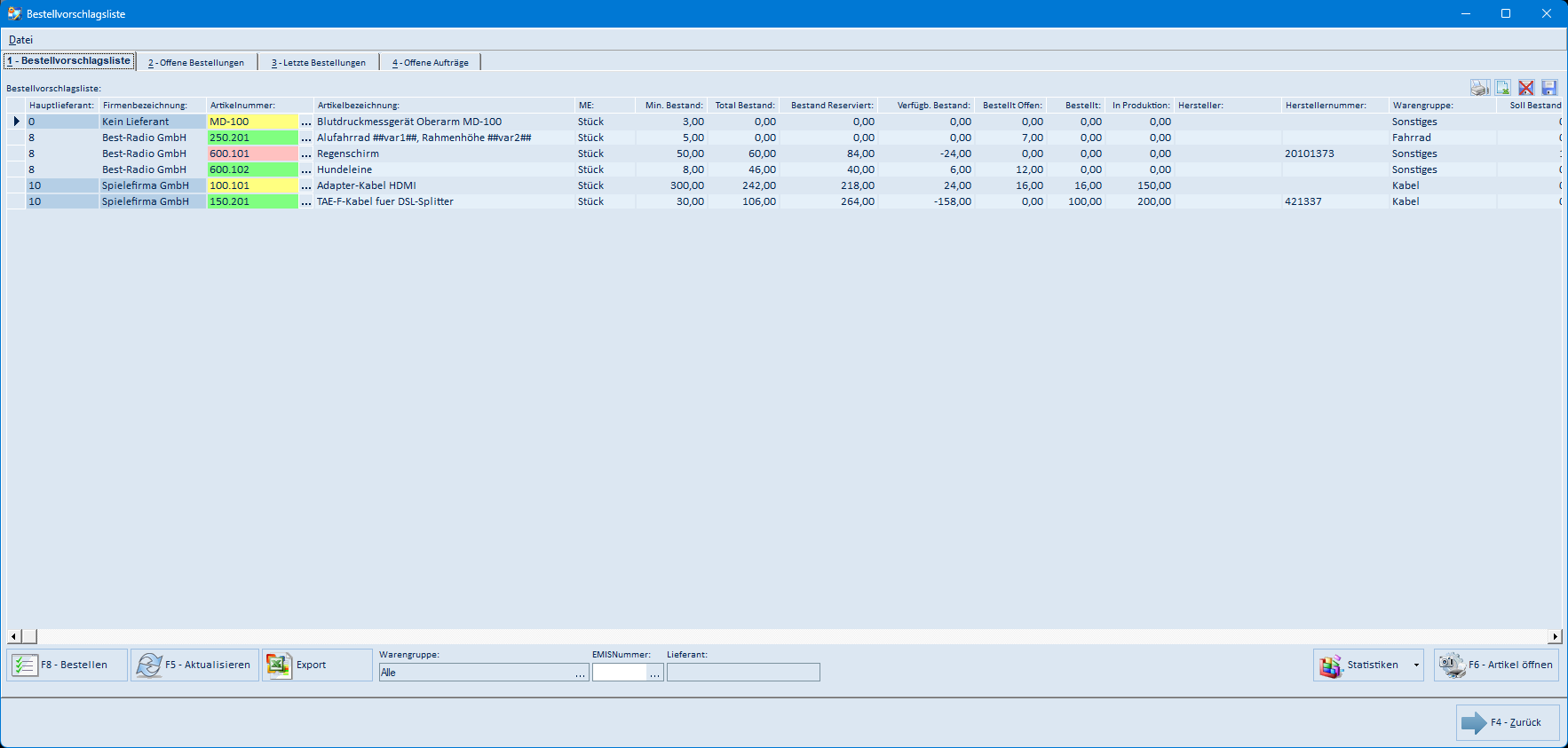Click the Hauptlieferant column header
The image size is (1568, 748).
pos(61,106)
